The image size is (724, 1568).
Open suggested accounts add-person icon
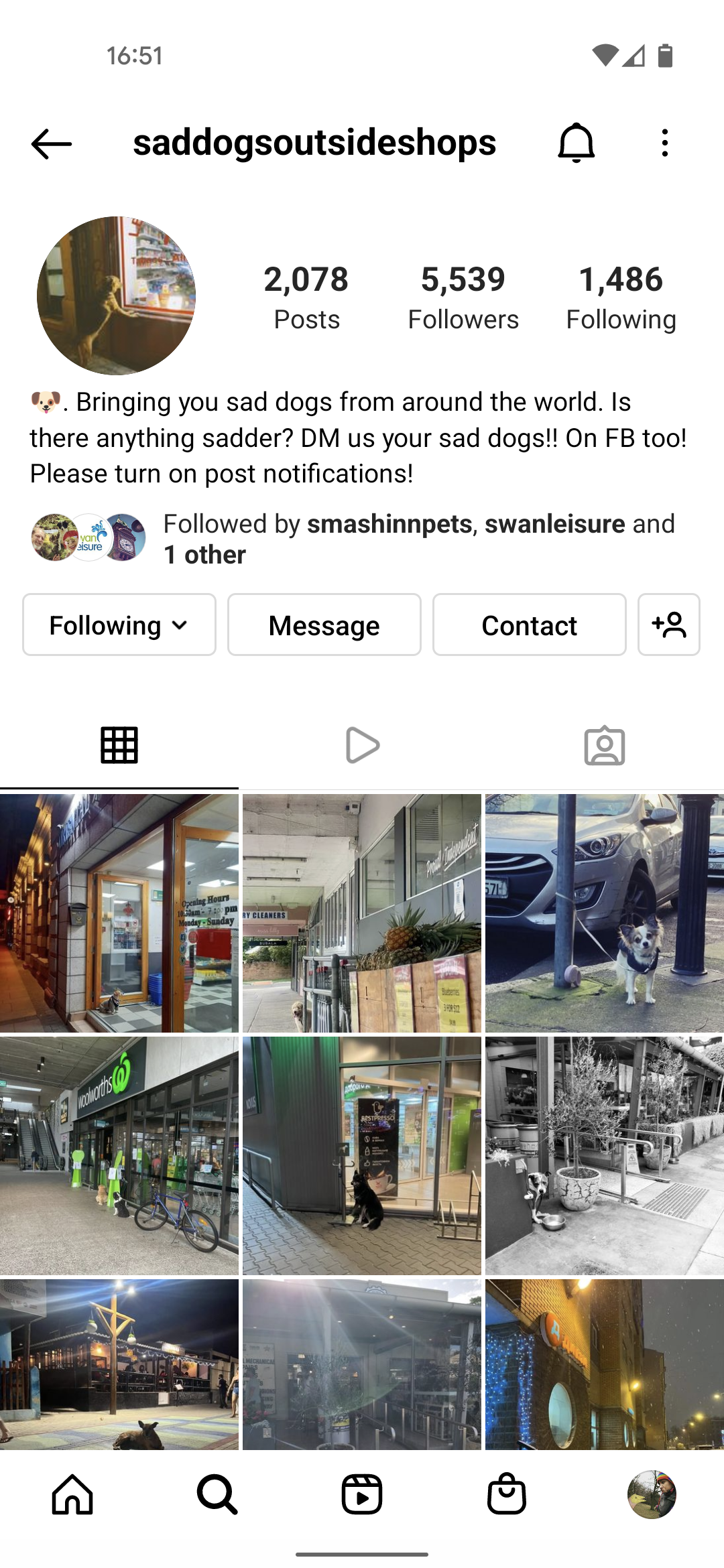click(669, 625)
